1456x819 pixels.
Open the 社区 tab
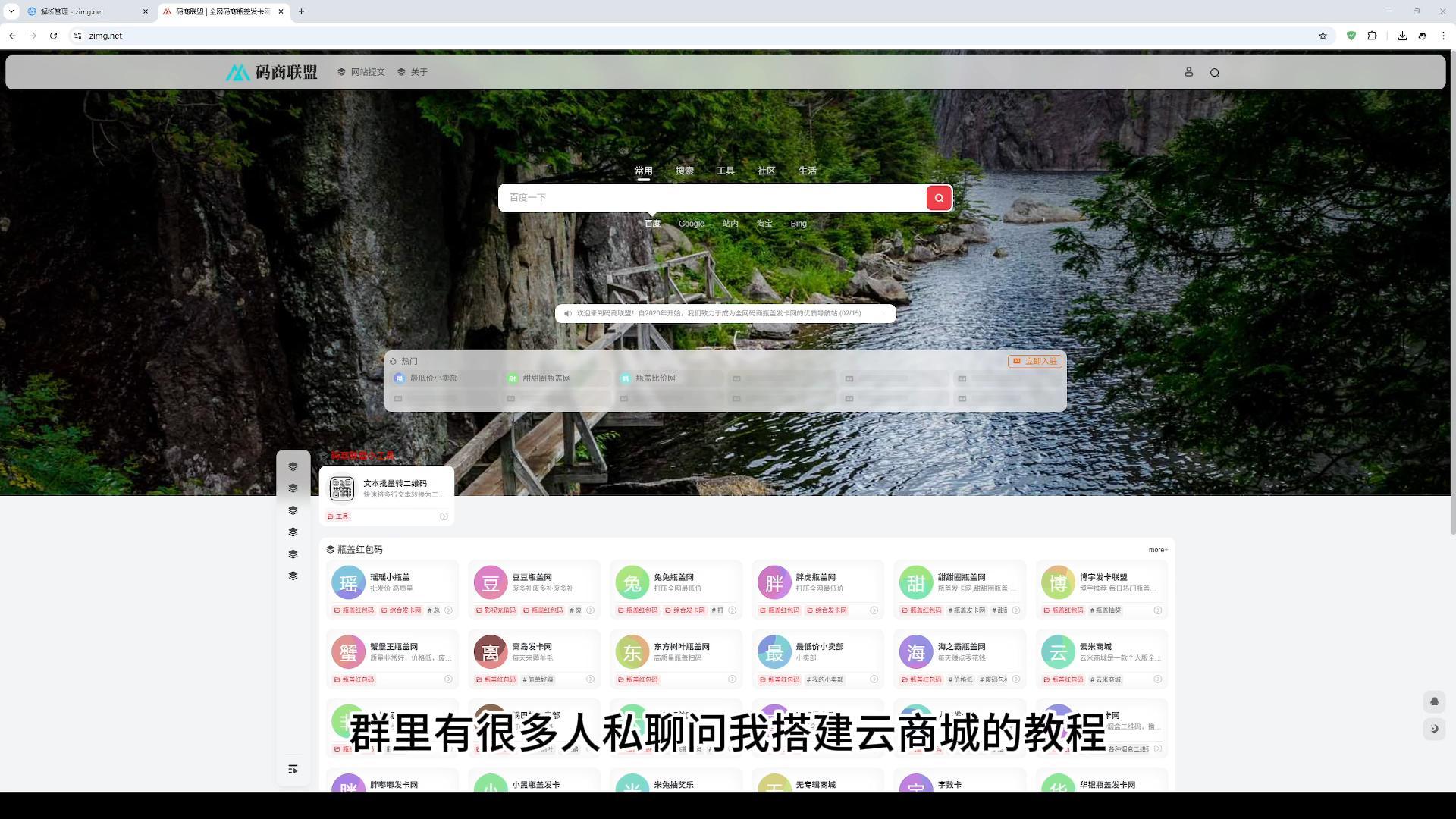click(x=766, y=171)
